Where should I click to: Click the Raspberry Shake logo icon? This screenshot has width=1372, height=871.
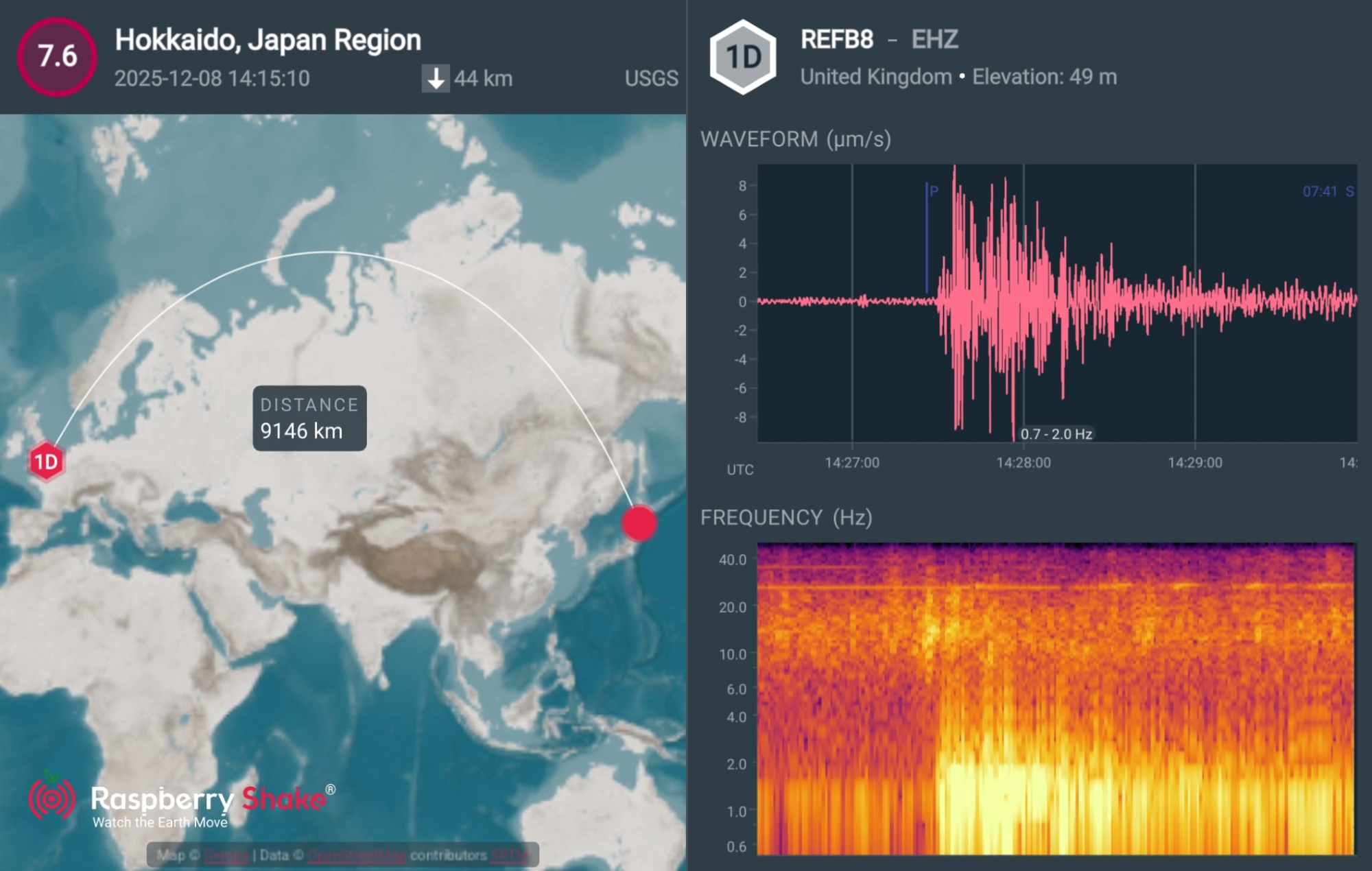coord(51,798)
